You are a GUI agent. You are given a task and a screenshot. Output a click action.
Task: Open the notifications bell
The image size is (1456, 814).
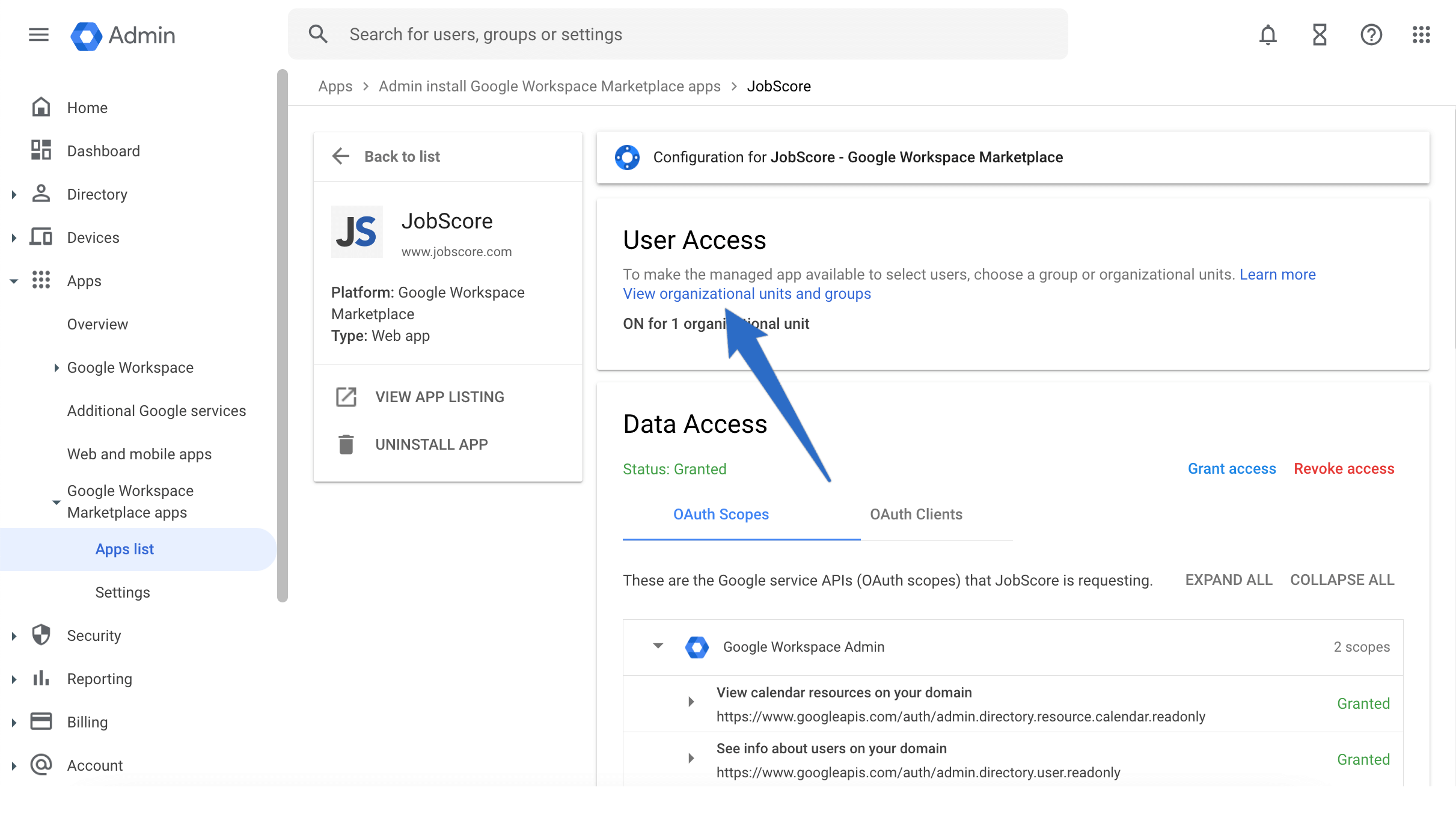(x=1268, y=35)
